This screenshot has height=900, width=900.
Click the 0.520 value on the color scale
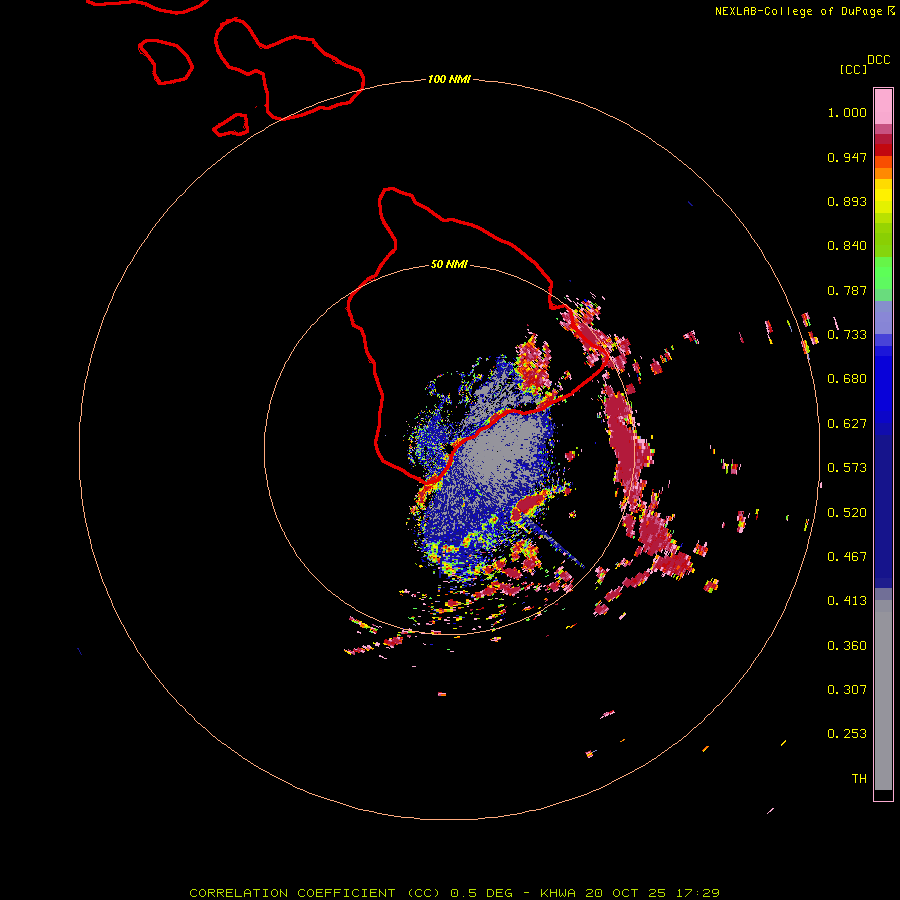[x=847, y=513]
